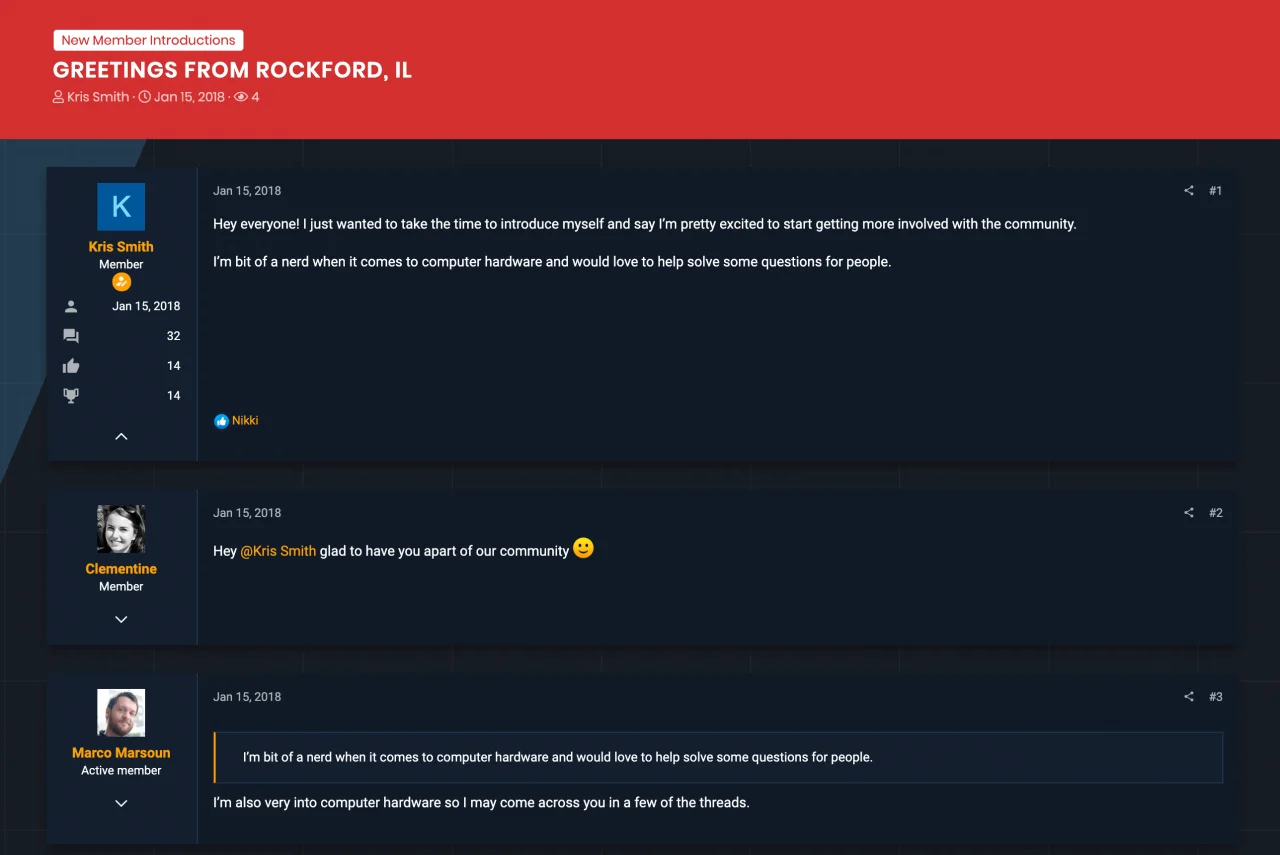Screen dimensions: 1280x855
Task: Click share icon on post #3
Action: pos(1189,697)
